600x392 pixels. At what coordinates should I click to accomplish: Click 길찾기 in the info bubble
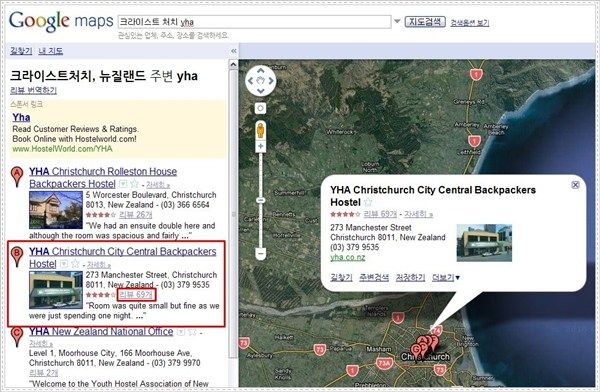341,277
